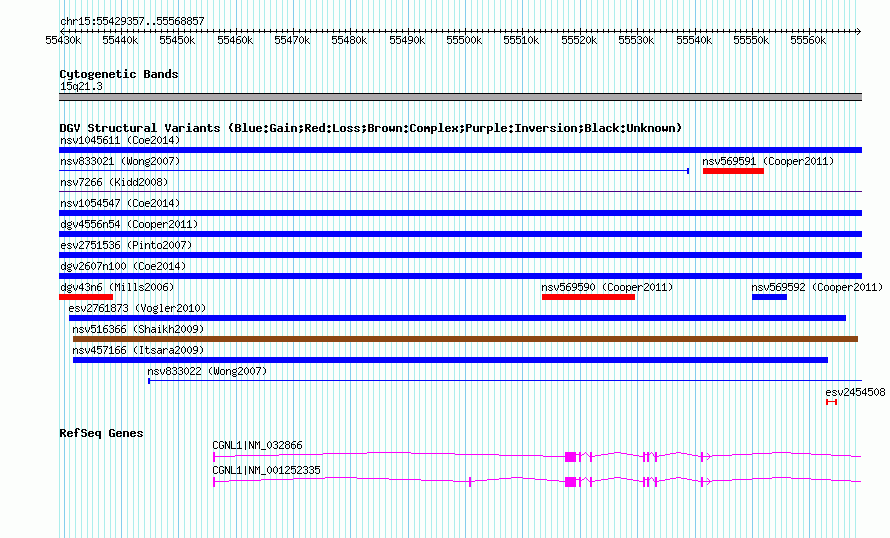890x538 pixels.
Task: Click the DGV Structural Variants track title
Action: [370, 128]
